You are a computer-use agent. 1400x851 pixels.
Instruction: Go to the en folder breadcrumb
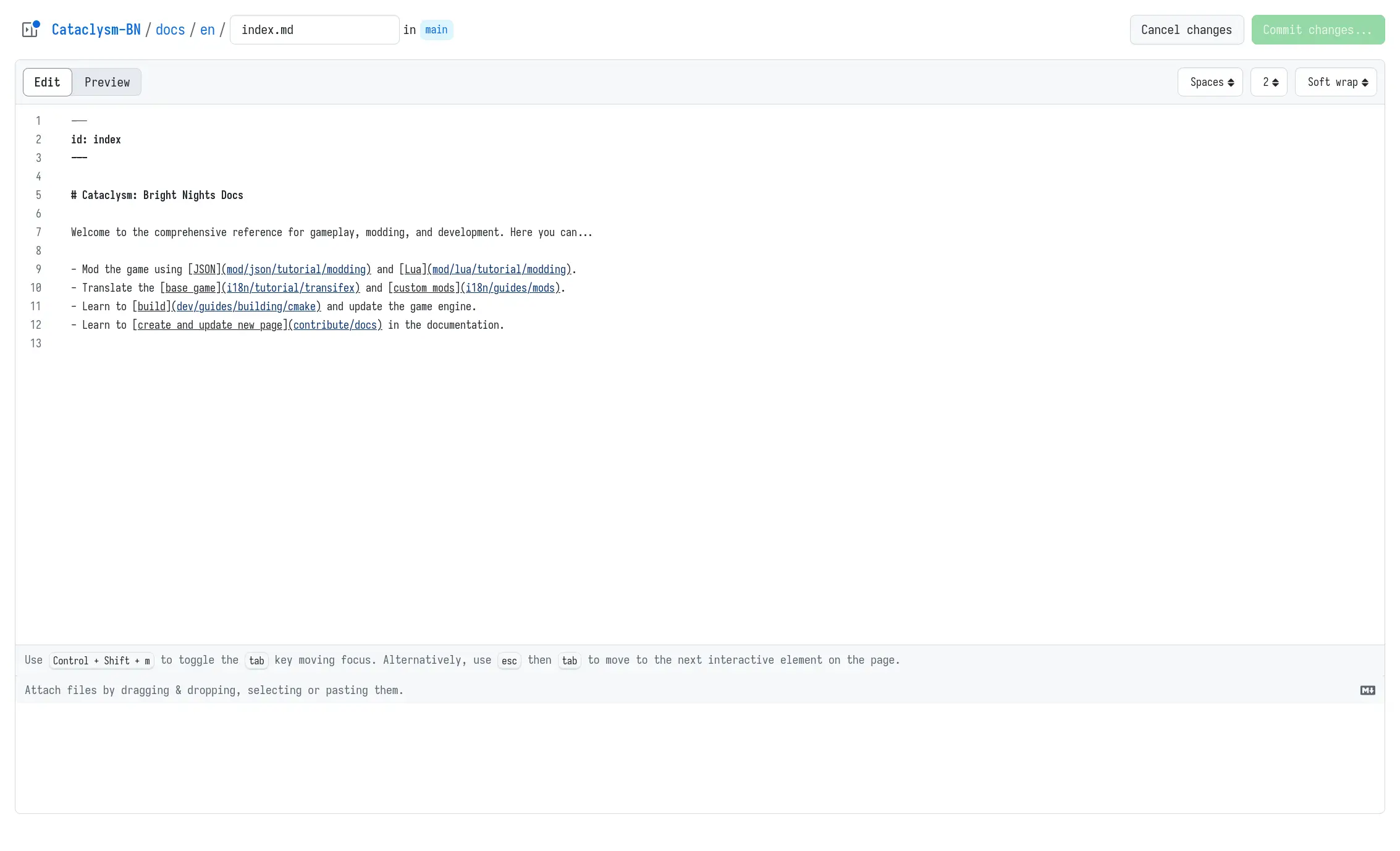click(207, 30)
